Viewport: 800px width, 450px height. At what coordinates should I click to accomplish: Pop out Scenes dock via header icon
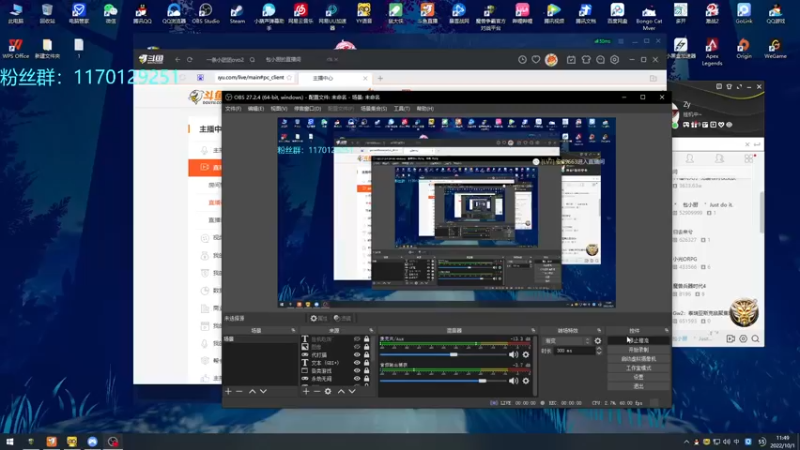293,331
